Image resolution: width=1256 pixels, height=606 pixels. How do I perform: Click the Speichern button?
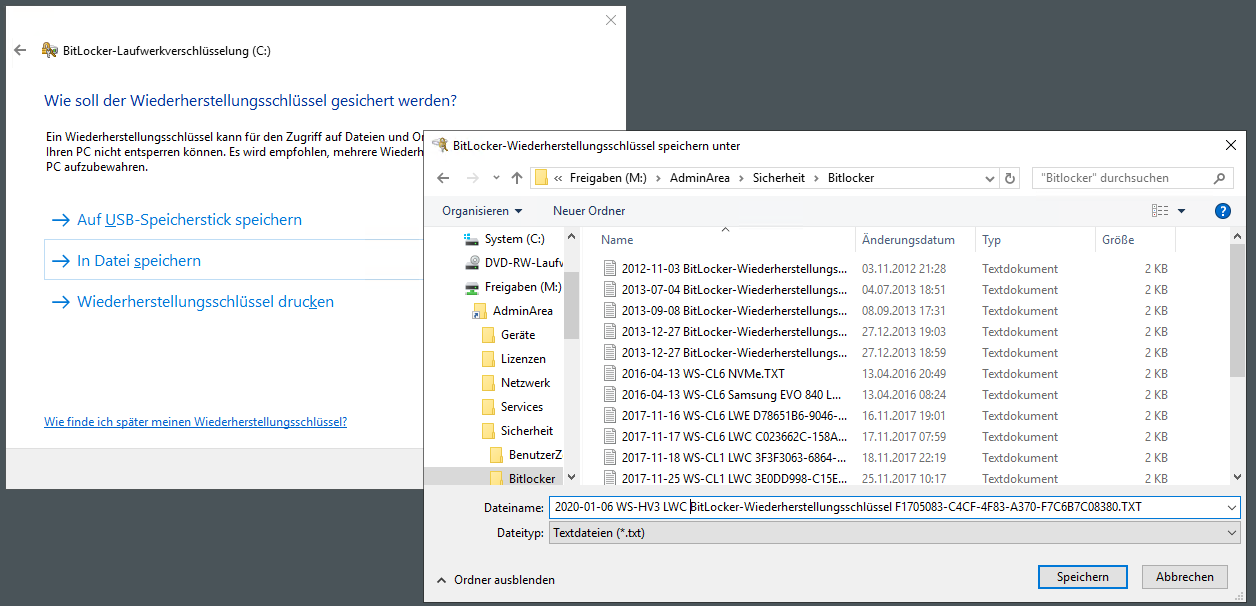tap(1082, 577)
